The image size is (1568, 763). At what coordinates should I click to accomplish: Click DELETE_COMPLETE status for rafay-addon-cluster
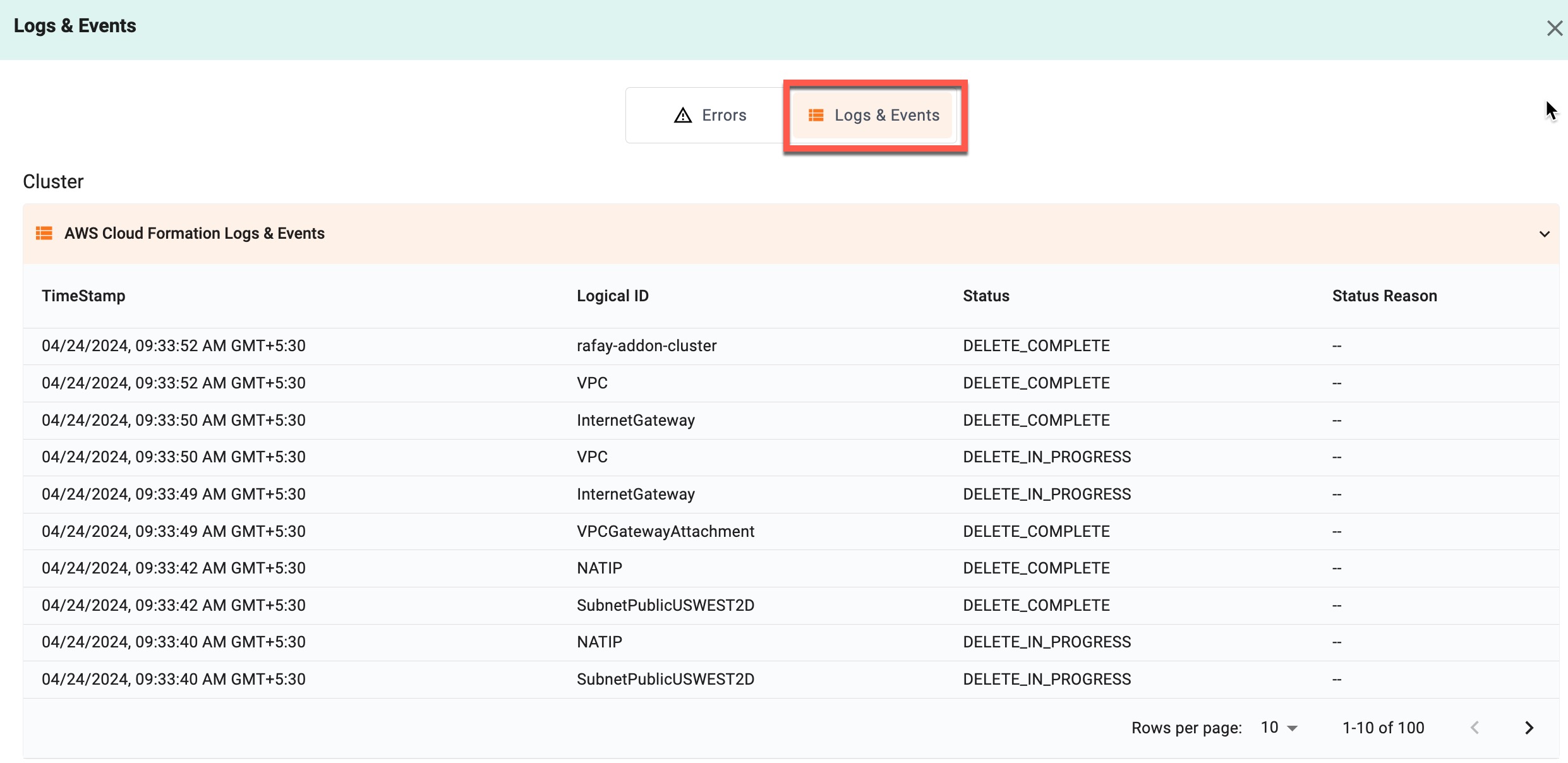pyautogui.click(x=1036, y=345)
